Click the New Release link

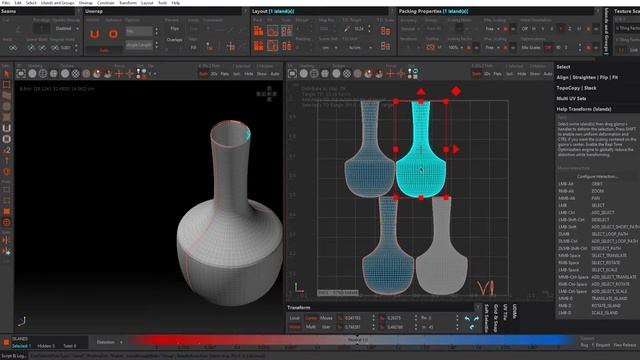click(624, 345)
